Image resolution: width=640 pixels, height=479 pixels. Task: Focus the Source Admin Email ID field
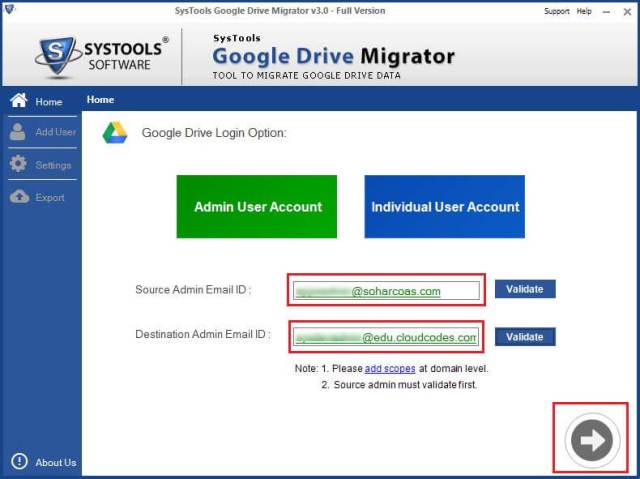click(386, 291)
